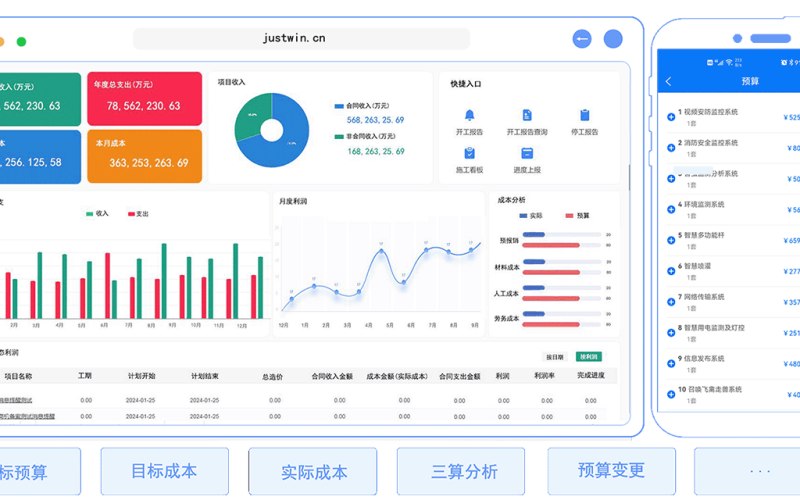The height and width of the screenshot is (500, 800).
Task: Toggle 收入 legend in bar chart
Action: point(97,213)
